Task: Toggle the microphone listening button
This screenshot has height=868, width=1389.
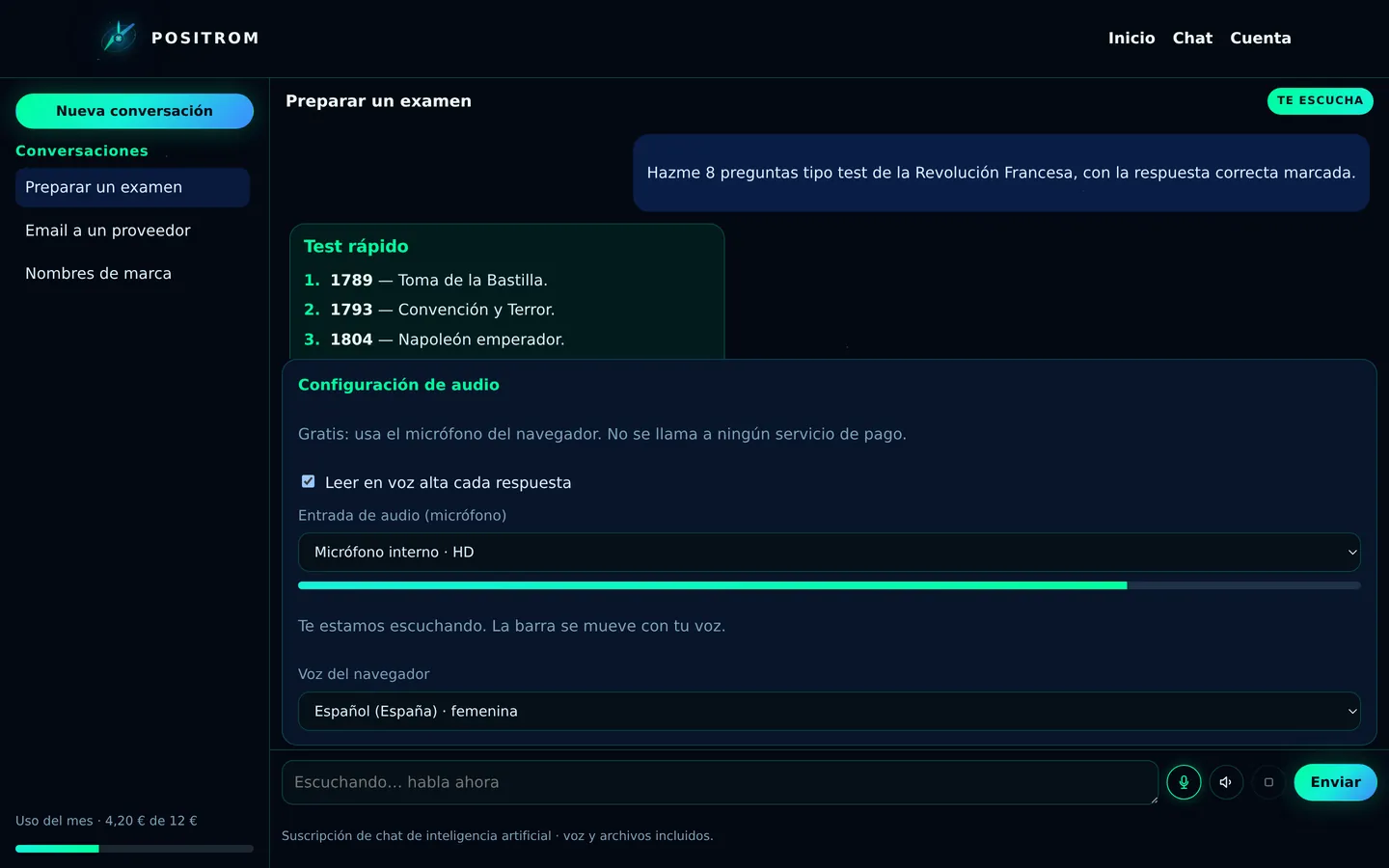Action: click(1184, 782)
